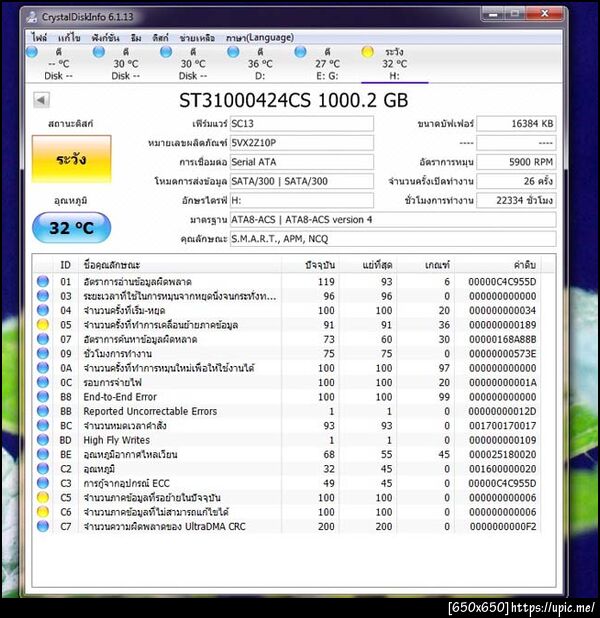Click the blue status icon for attribute C7
This screenshot has width=600, height=618.
(x=43, y=526)
